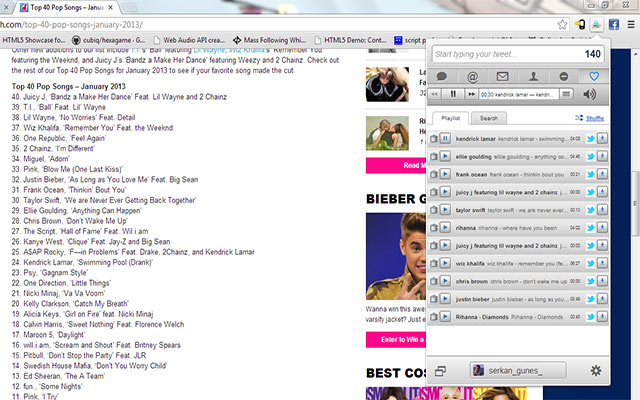The width and height of the screenshot is (640, 400).
Task: Click the yellow flashlight extension icon
Action: tap(580, 24)
